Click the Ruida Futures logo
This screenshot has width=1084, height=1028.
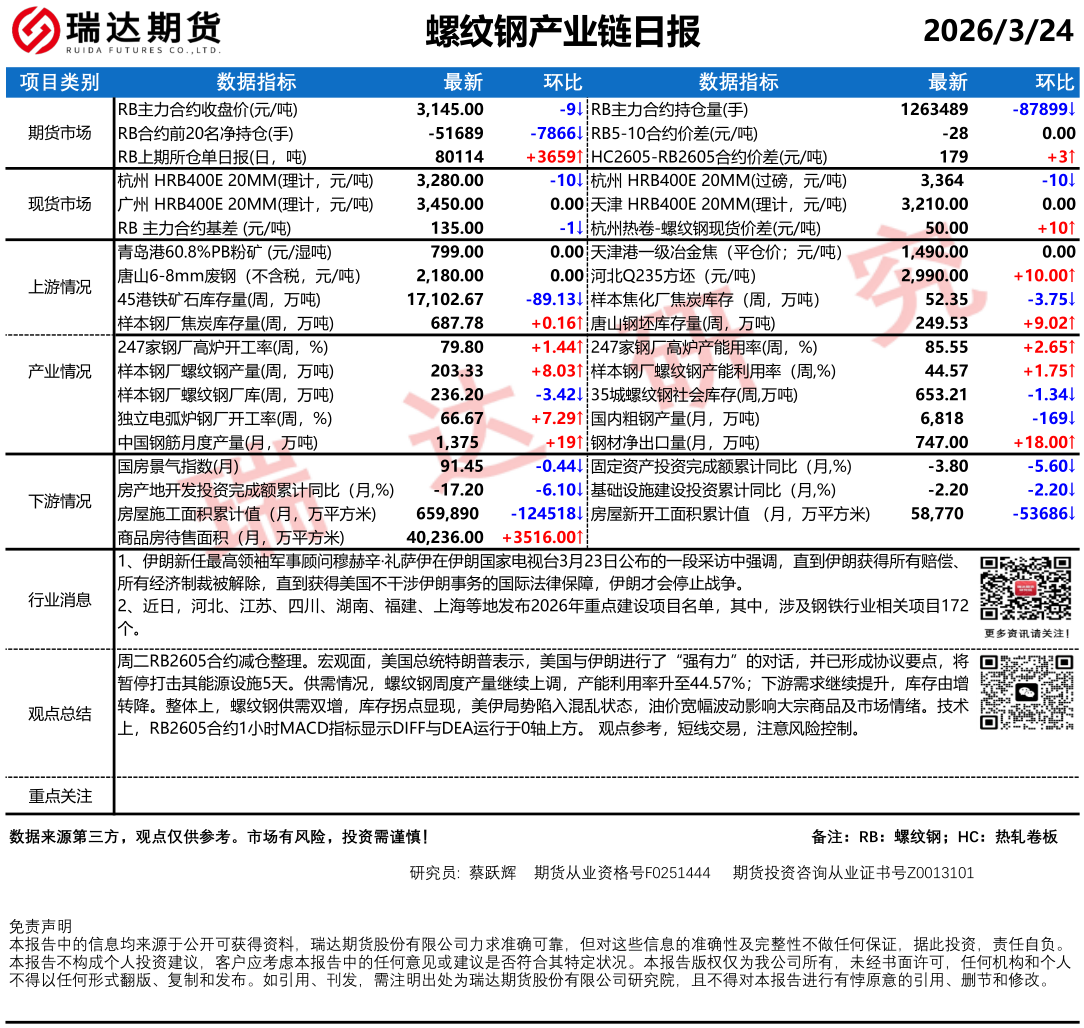(118, 32)
